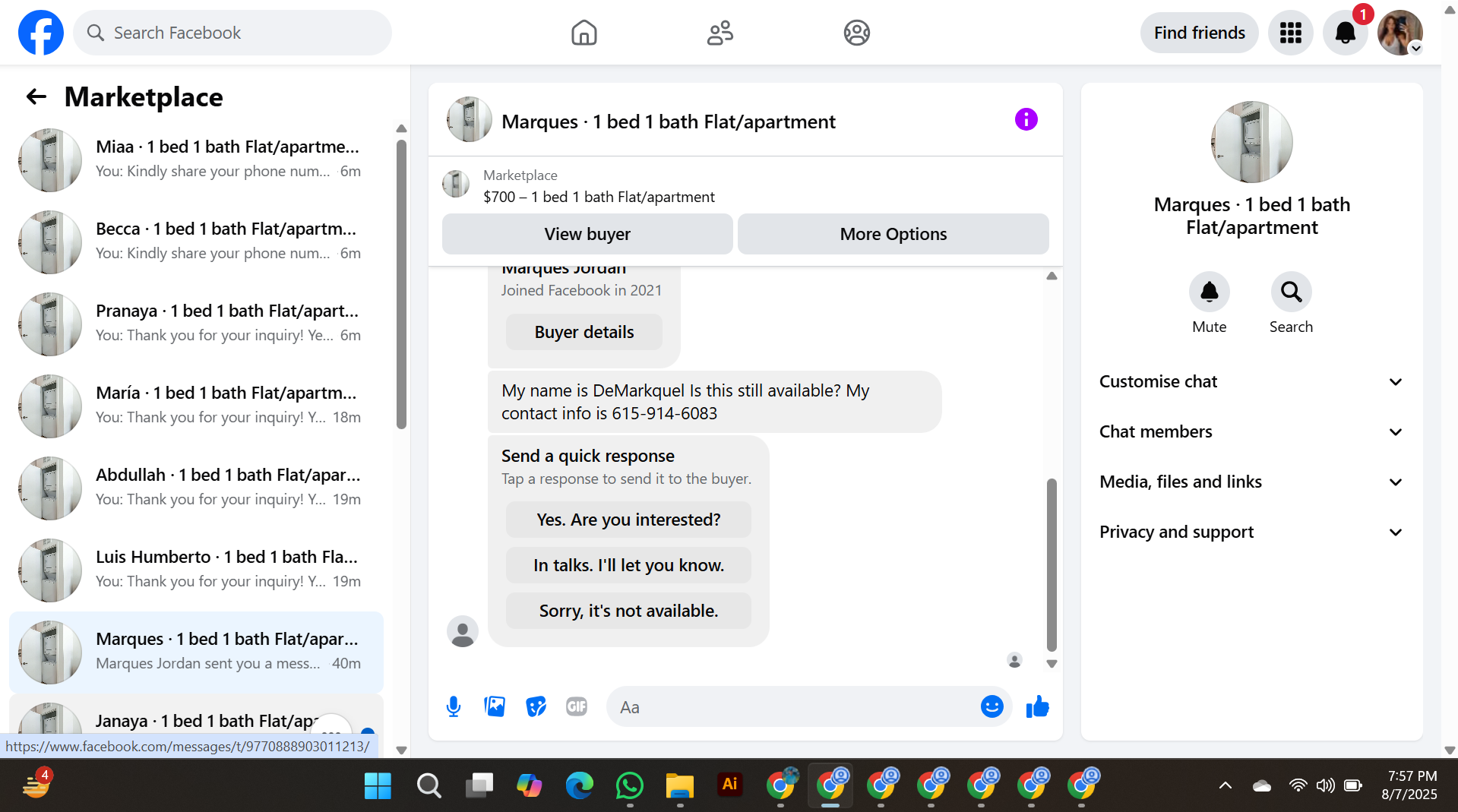Open the Luis Humberto conversation
This screenshot has height=812, width=1458.
196,570
